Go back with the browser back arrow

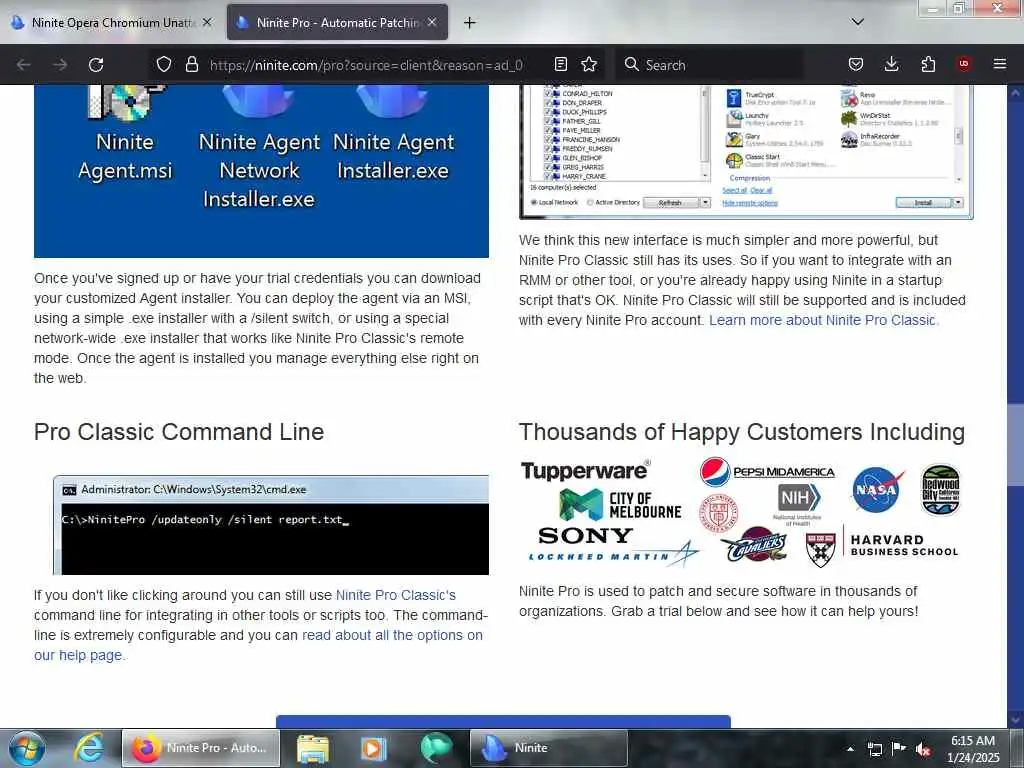24,65
